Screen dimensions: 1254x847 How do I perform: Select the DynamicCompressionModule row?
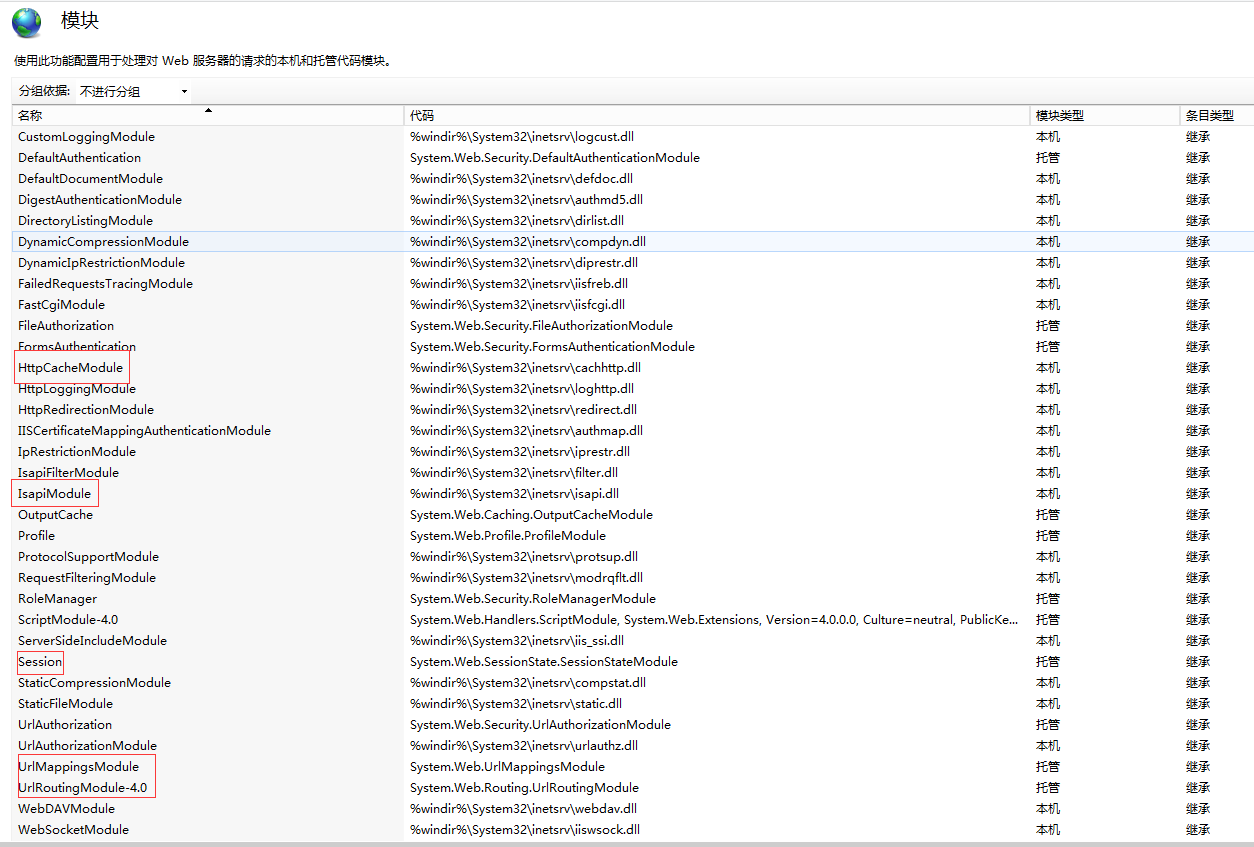103,241
